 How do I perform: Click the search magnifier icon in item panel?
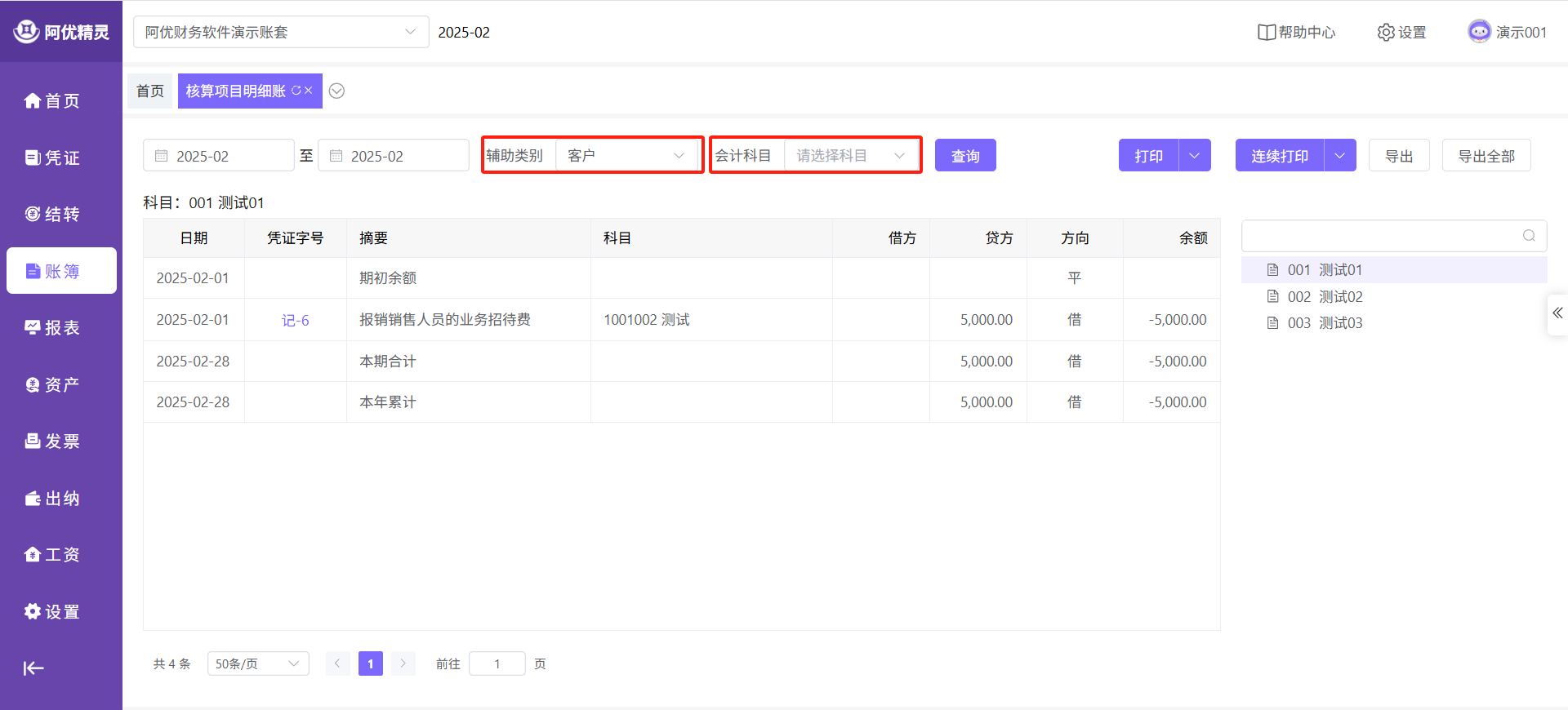tap(1529, 236)
